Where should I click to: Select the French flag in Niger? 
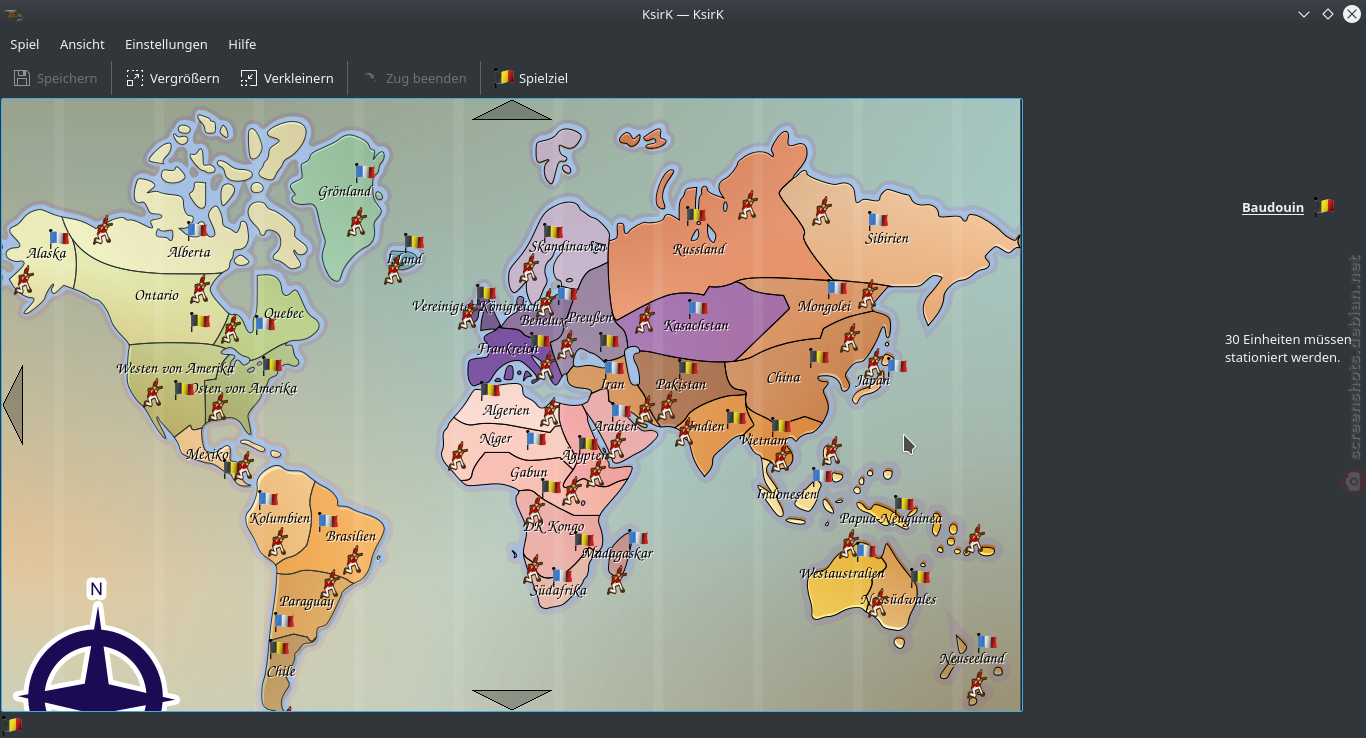pyautogui.click(x=536, y=438)
